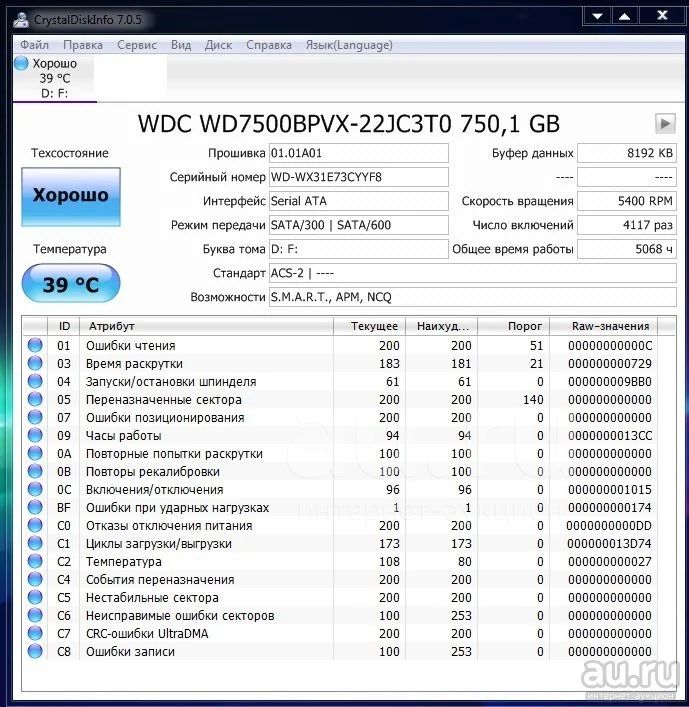This screenshot has width=689, height=707.
Task: Click status icon for Температура attribute row
Action: pos(35,561)
